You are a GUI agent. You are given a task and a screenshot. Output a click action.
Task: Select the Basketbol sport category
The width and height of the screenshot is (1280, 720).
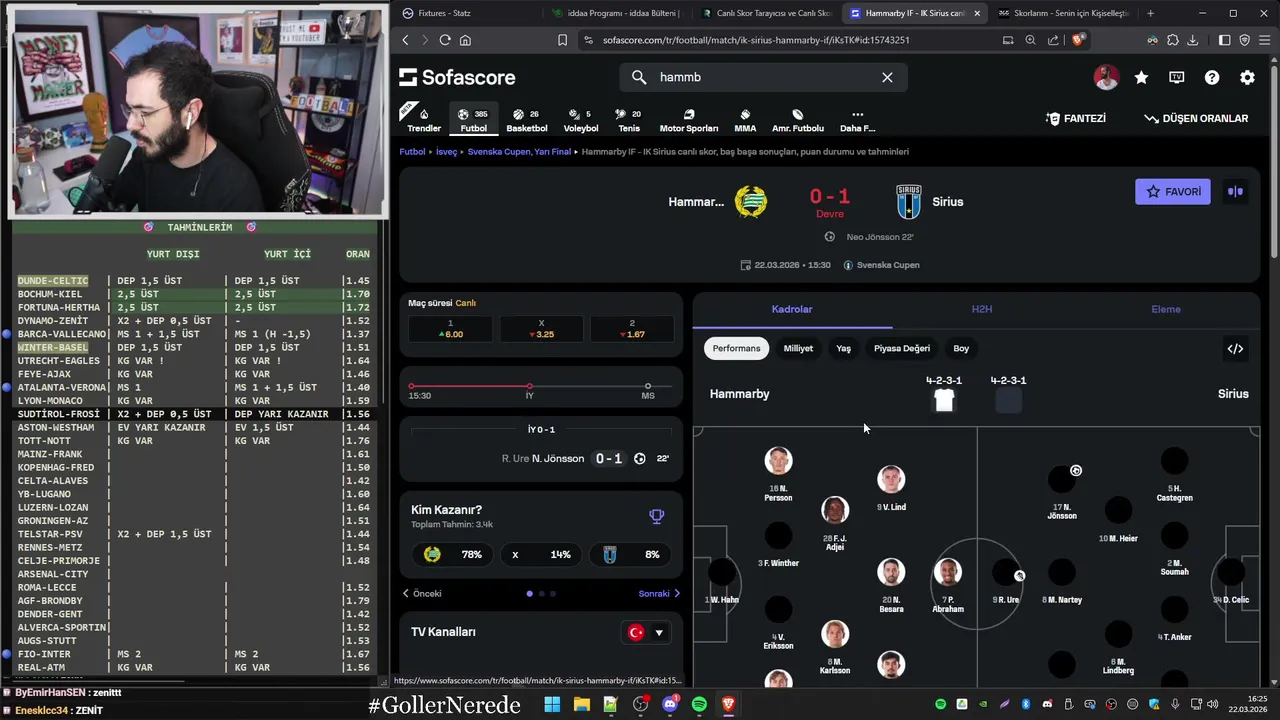(x=527, y=120)
